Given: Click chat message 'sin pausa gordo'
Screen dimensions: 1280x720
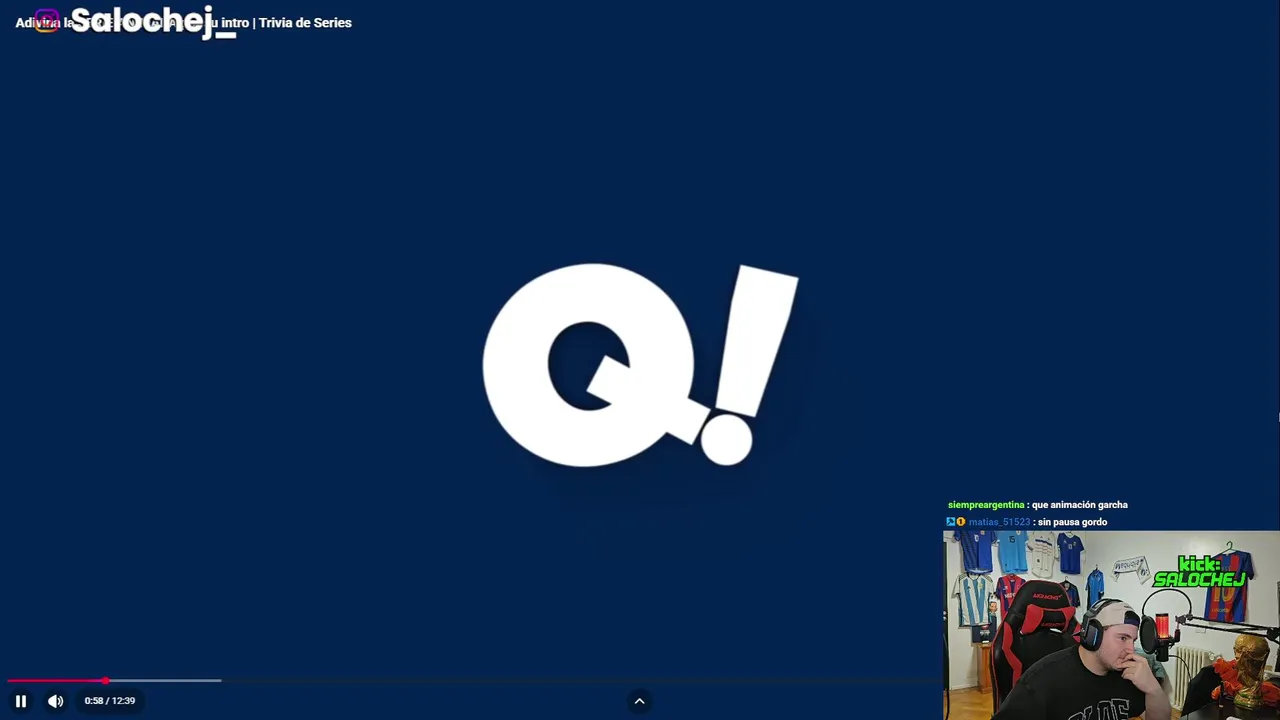Looking at the screenshot, I should pyautogui.click(x=1072, y=522).
